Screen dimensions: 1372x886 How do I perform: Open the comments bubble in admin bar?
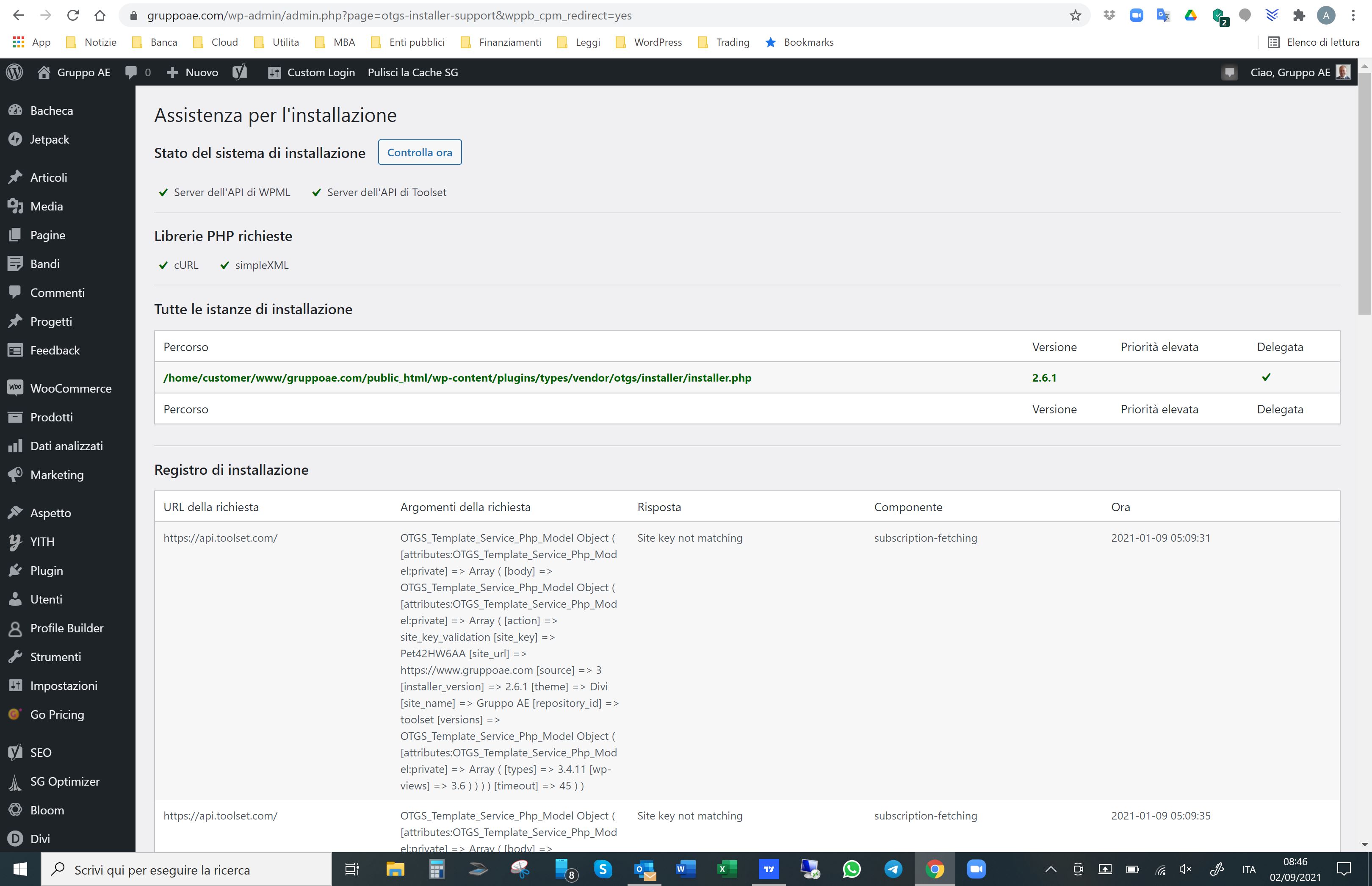(x=138, y=72)
